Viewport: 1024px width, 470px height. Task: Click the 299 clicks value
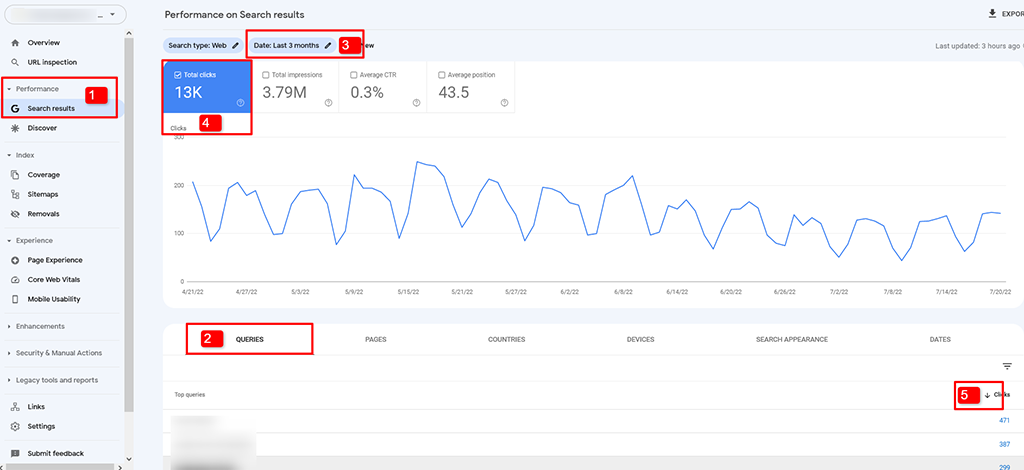tap(1004, 467)
